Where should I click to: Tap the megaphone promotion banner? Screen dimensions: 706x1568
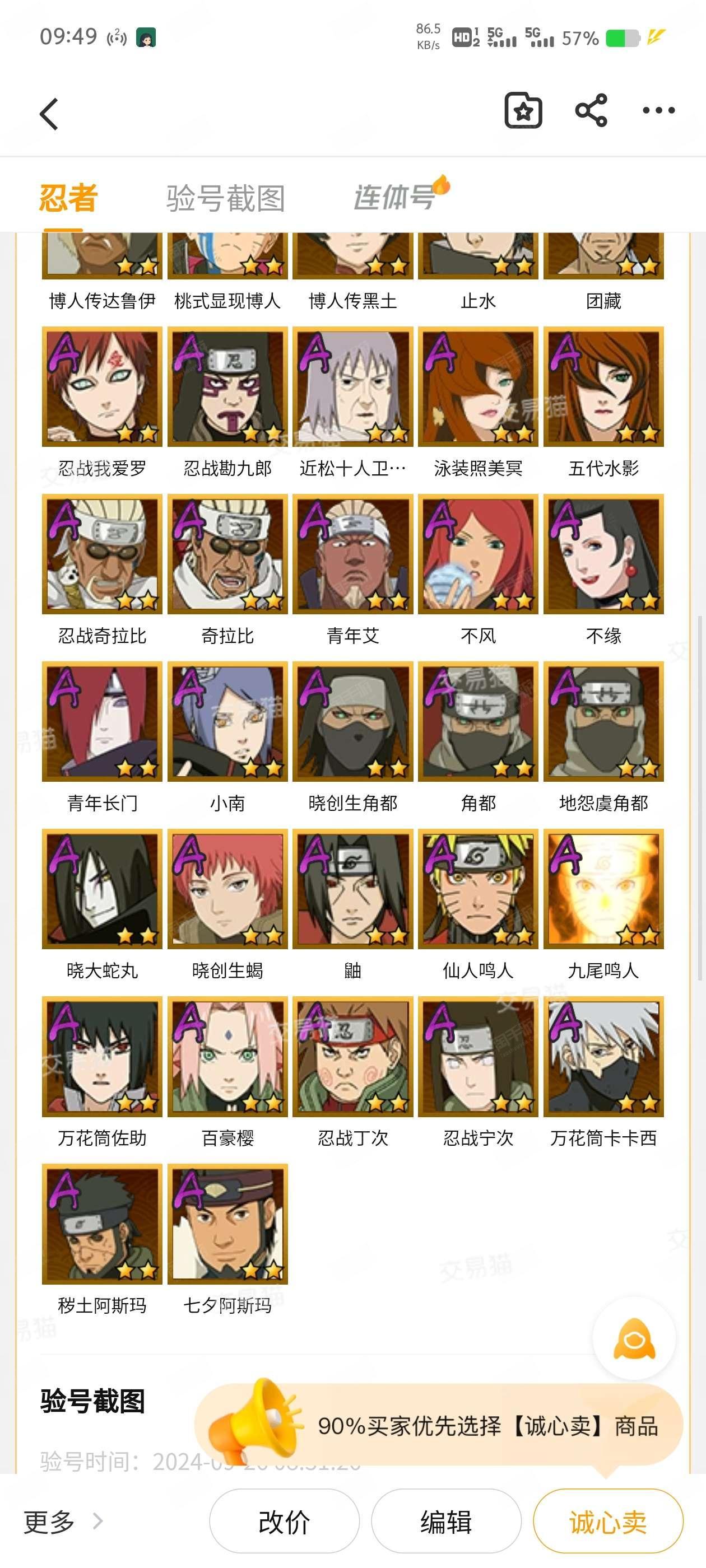coord(439,1425)
